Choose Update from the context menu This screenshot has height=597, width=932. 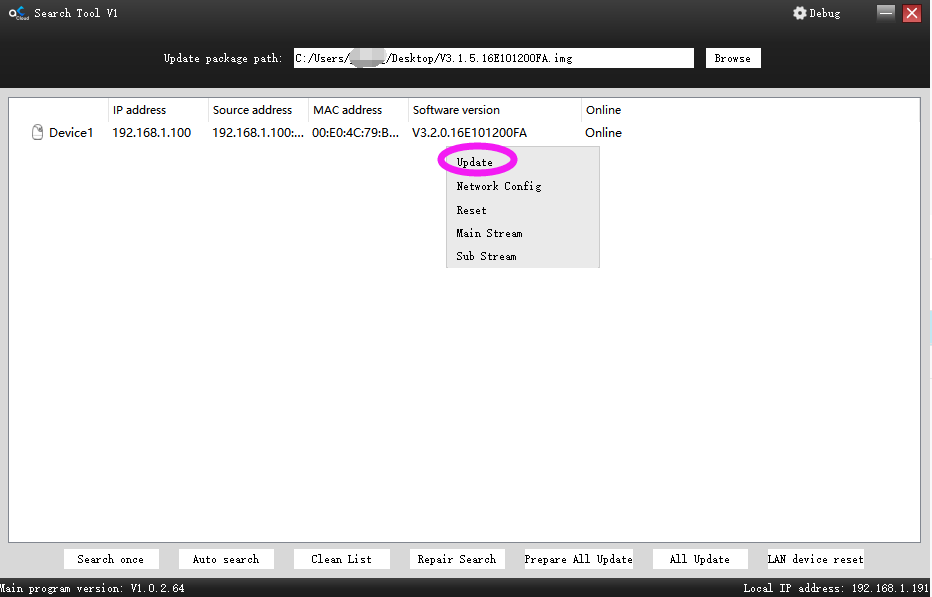pyautogui.click(x=474, y=162)
